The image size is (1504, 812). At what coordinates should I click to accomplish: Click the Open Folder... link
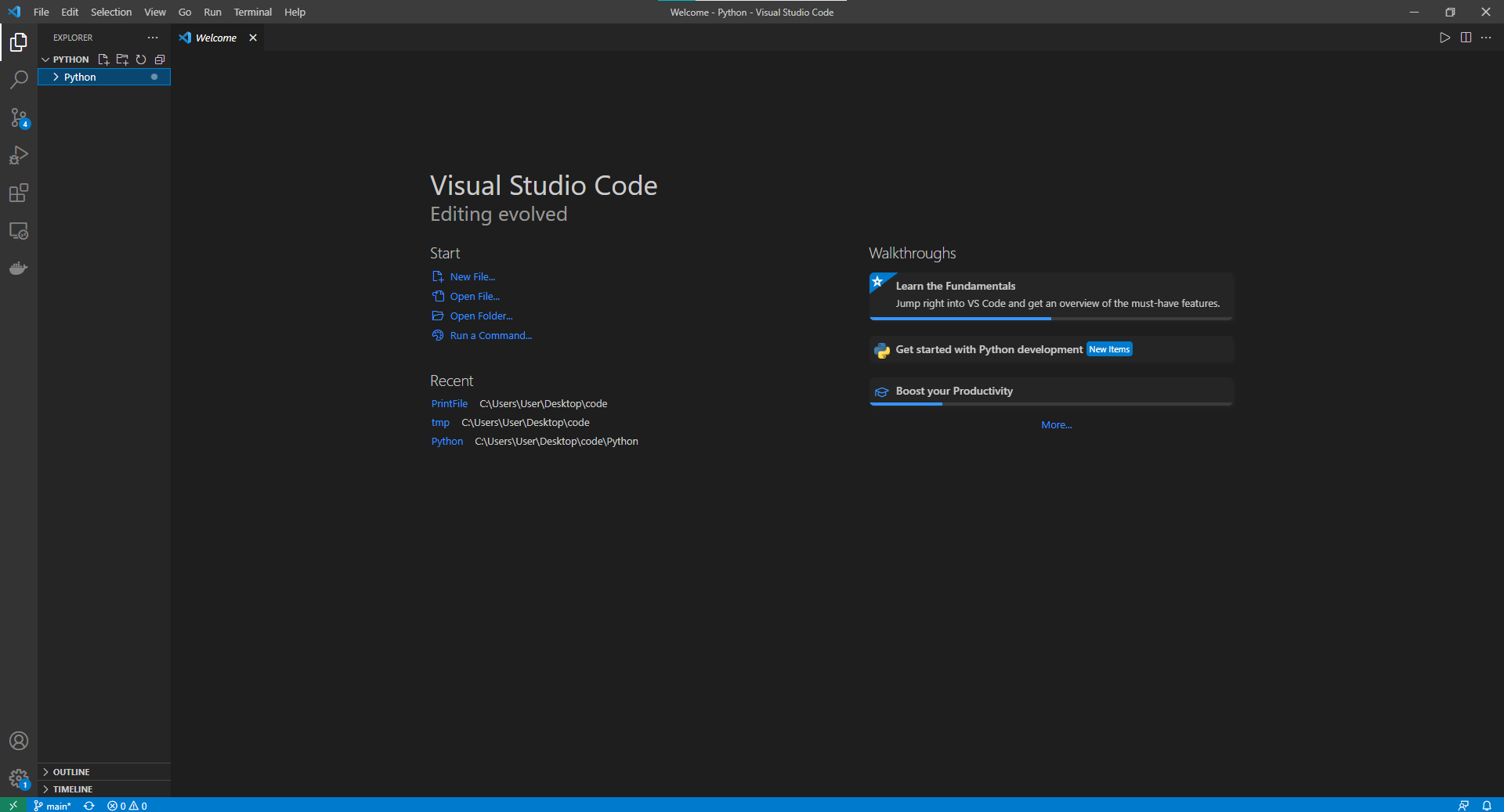[x=482, y=316]
